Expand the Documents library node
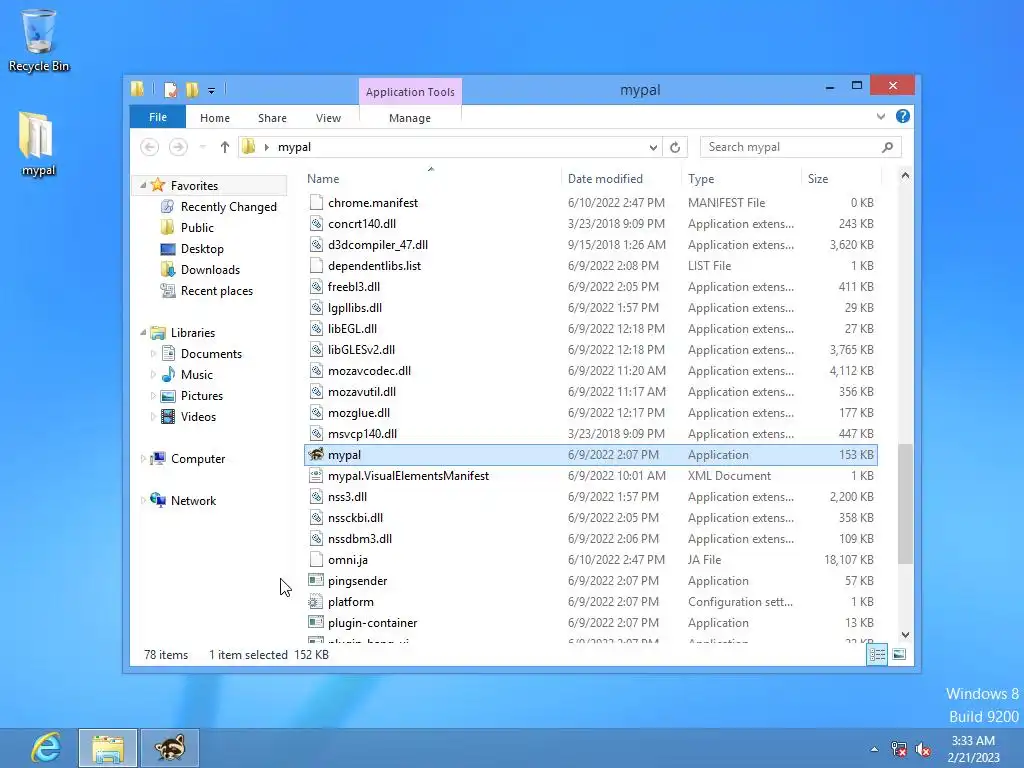 (x=153, y=353)
